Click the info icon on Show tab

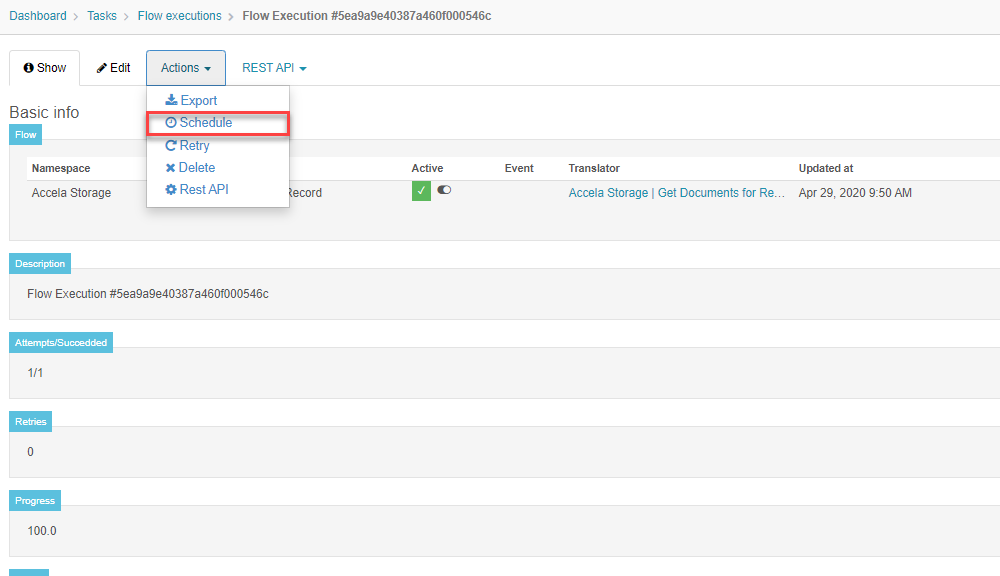point(29,68)
